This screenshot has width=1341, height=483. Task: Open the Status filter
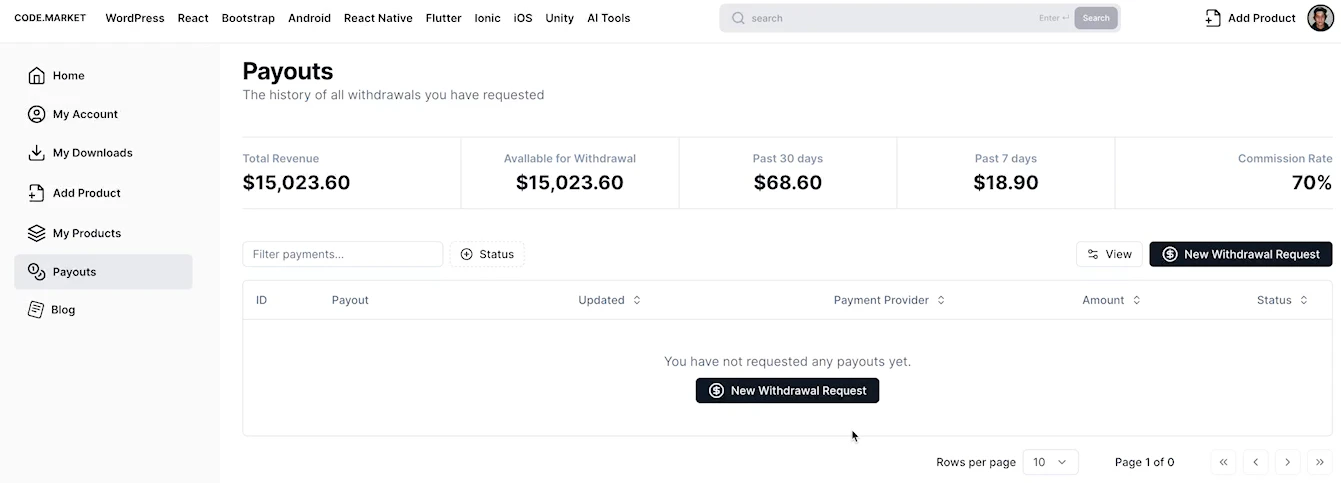click(487, 254)
